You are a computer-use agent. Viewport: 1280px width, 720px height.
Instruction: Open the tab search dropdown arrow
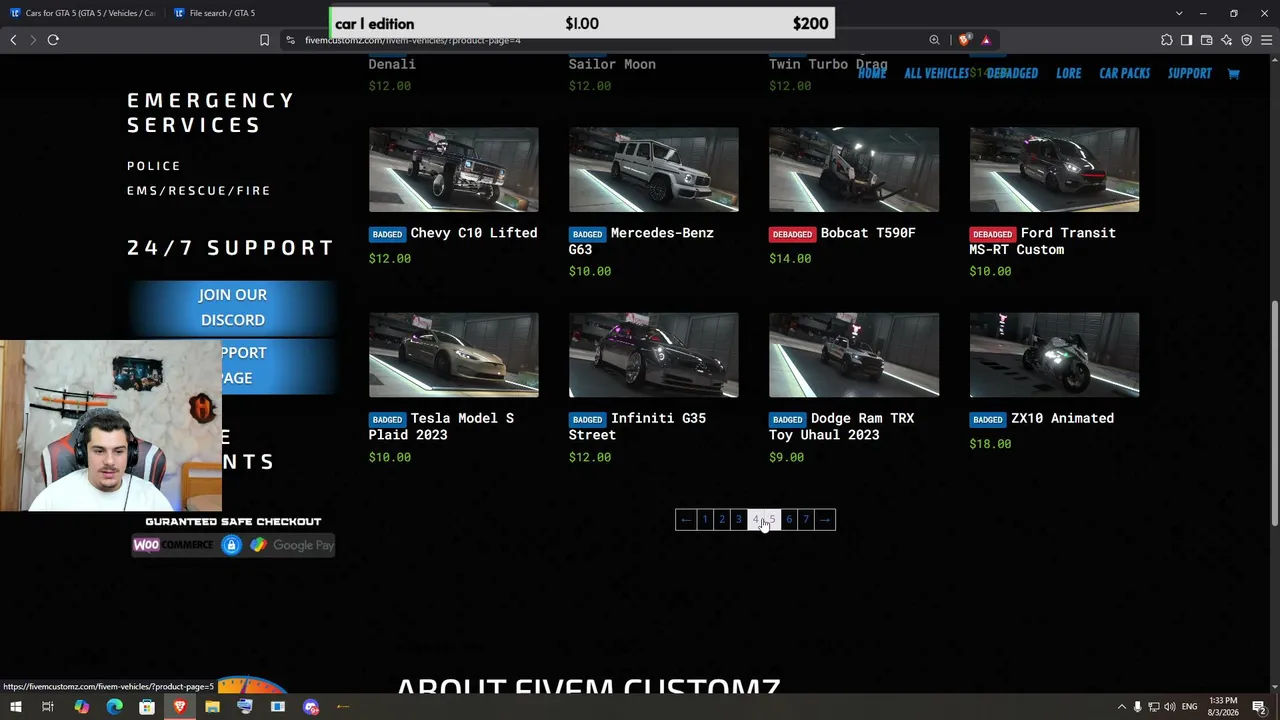pos(1179,13)
